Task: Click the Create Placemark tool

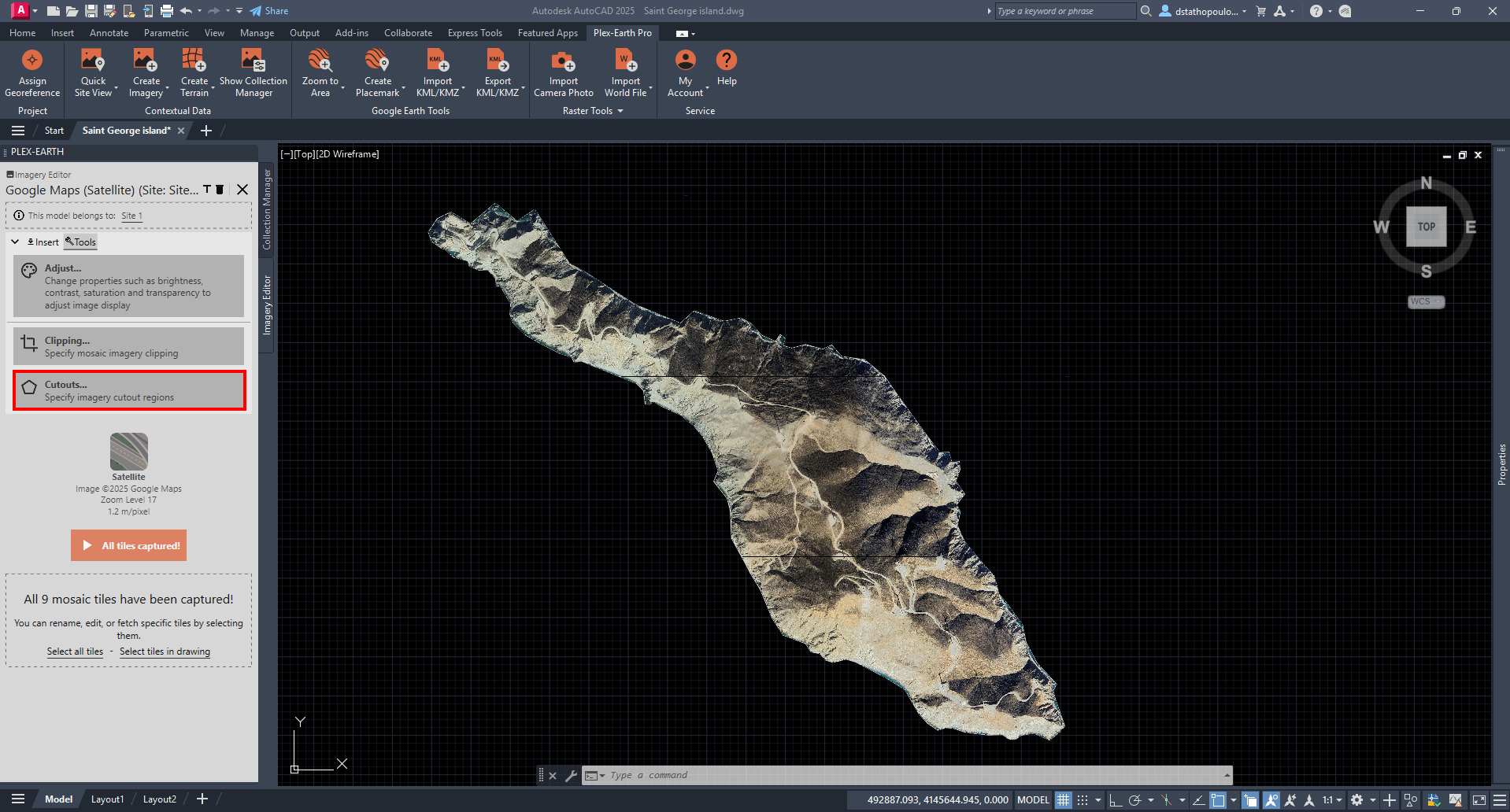Action: point(377,73)
